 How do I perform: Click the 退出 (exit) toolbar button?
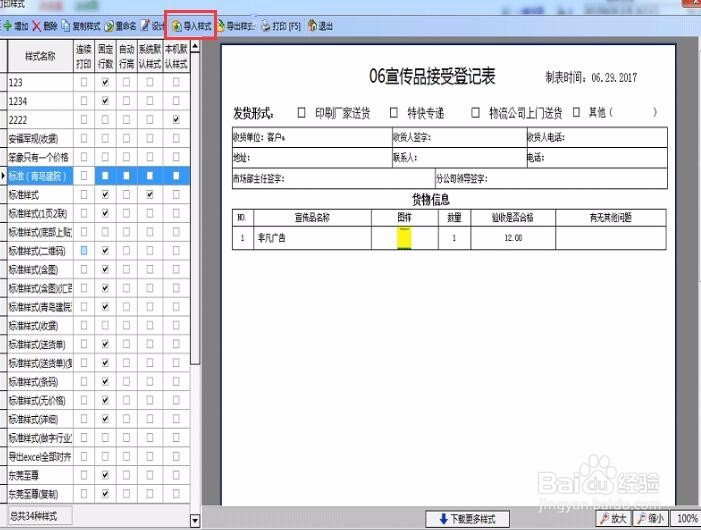point(320,26)
